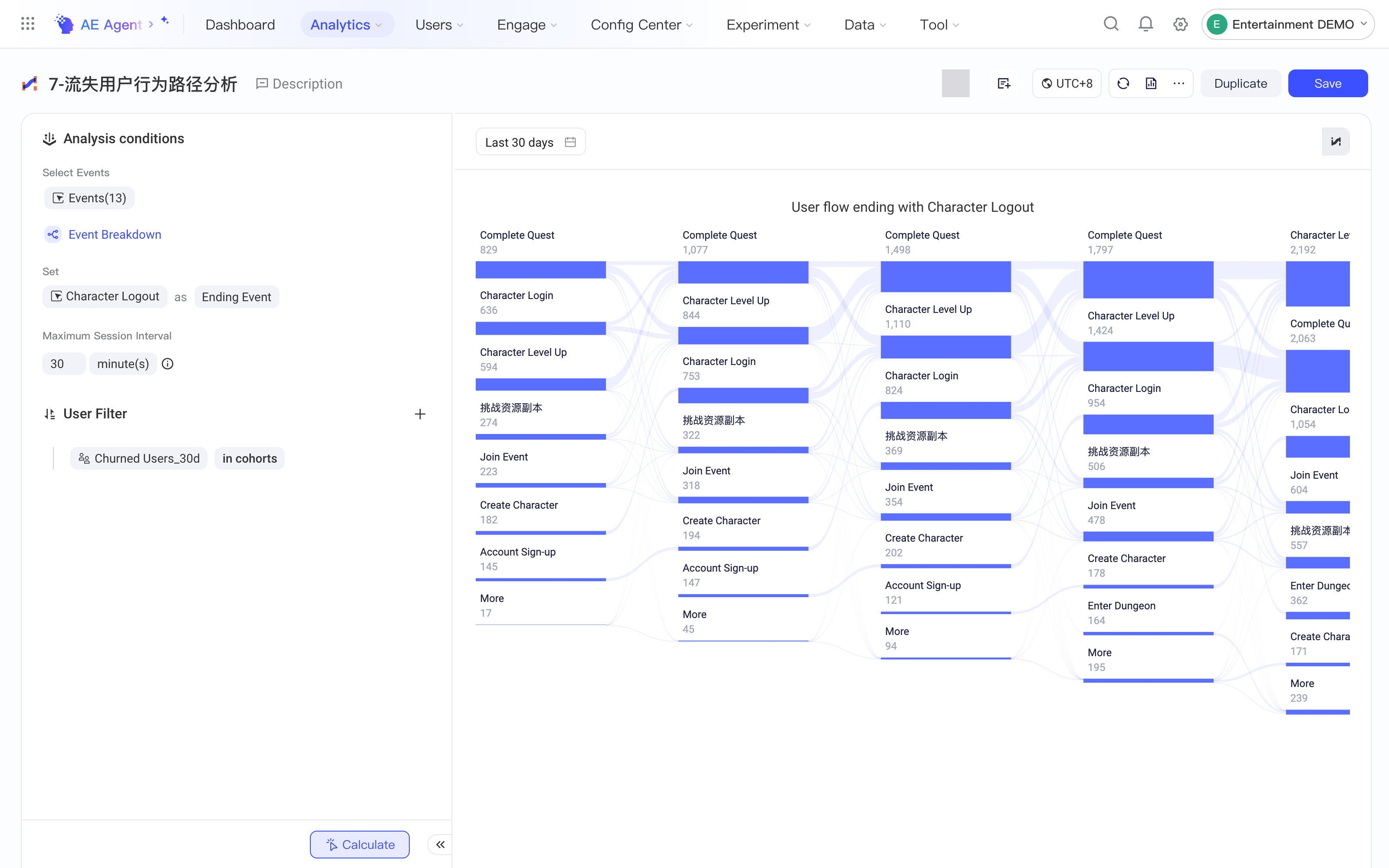Select the Character Logout ending event

pos(105,297)
